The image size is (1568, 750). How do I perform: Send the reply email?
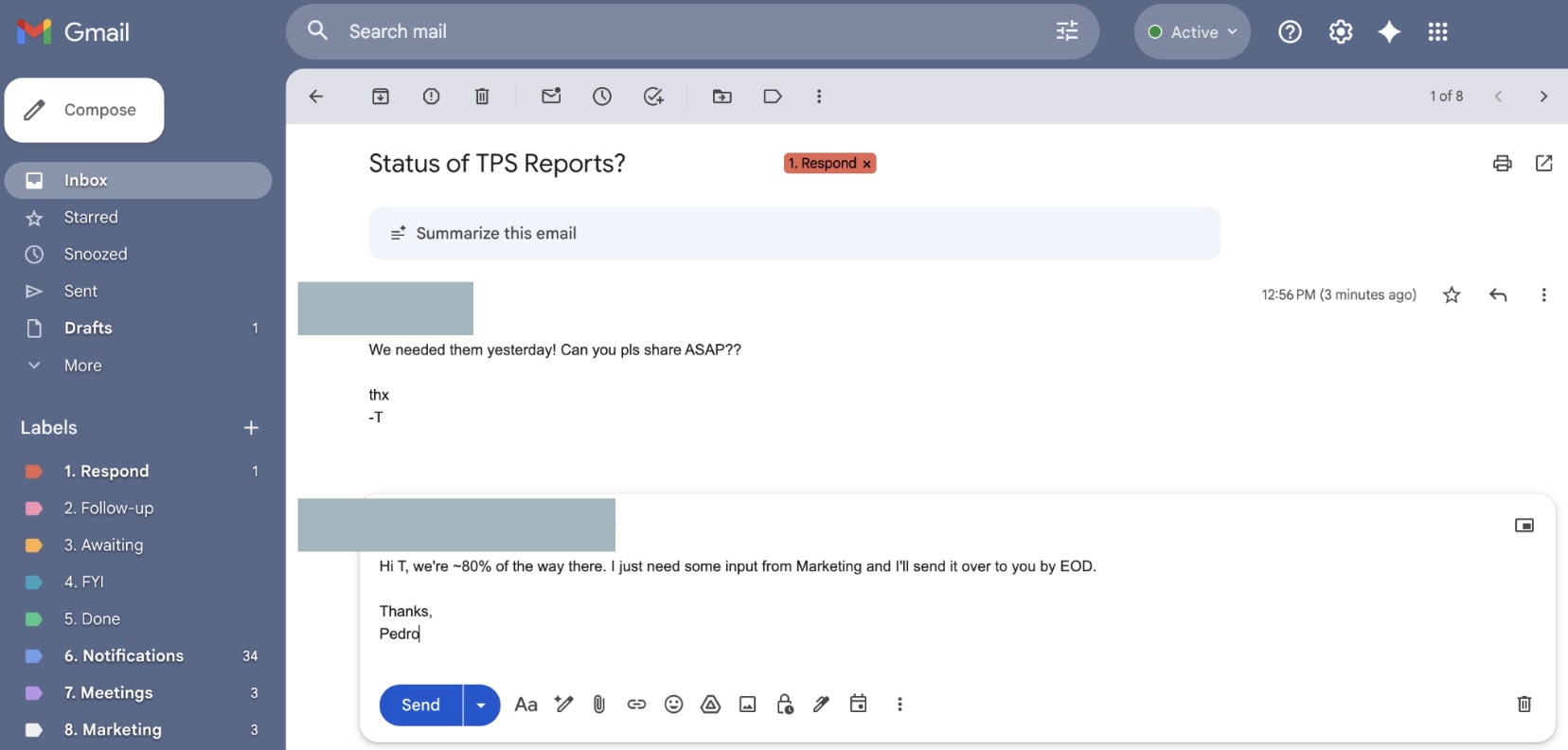pos(420,705)
